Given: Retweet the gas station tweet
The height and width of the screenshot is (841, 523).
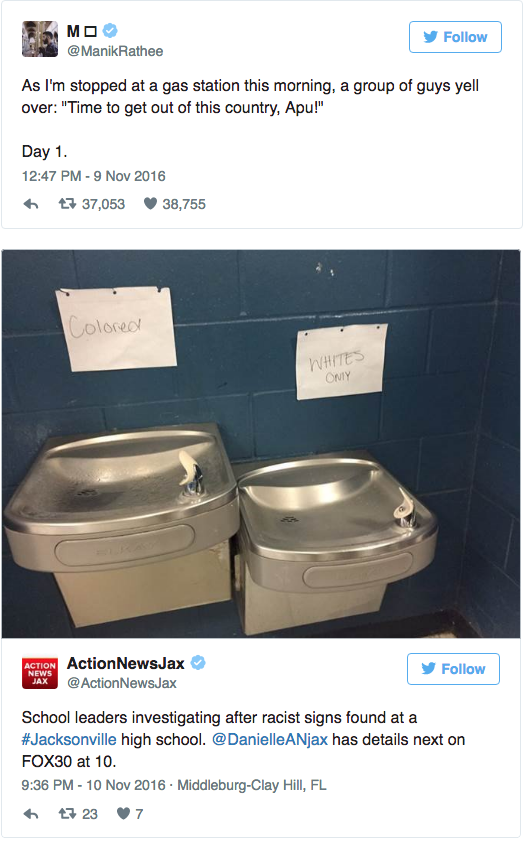Looking at the screenshot, I should pyautogui.click(x=67, y=204).
